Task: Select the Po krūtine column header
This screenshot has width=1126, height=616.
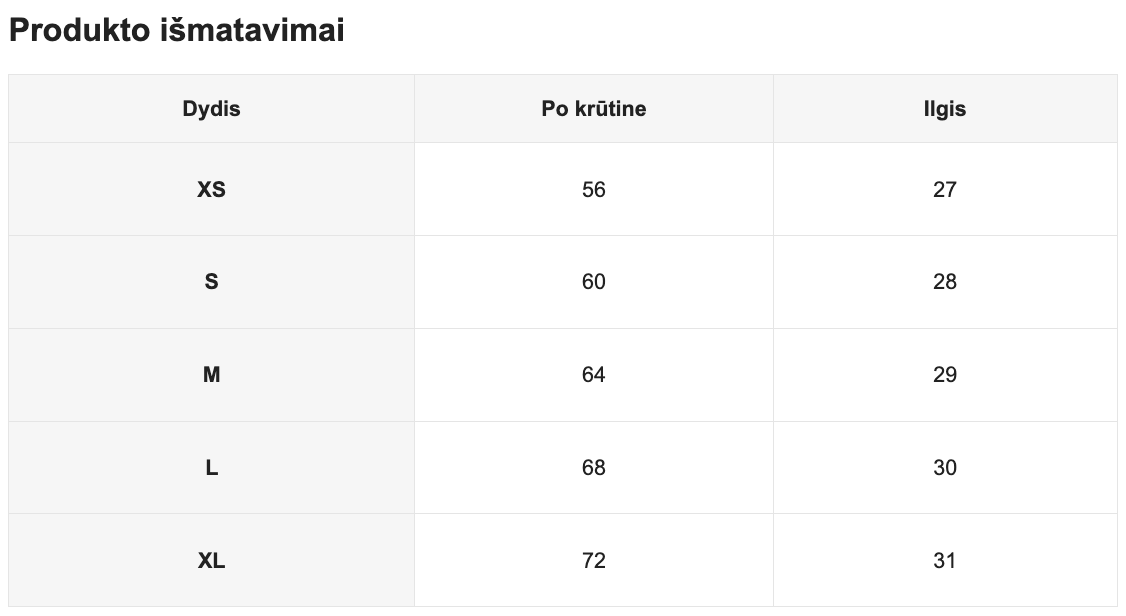Action: (x=593, y=109)
